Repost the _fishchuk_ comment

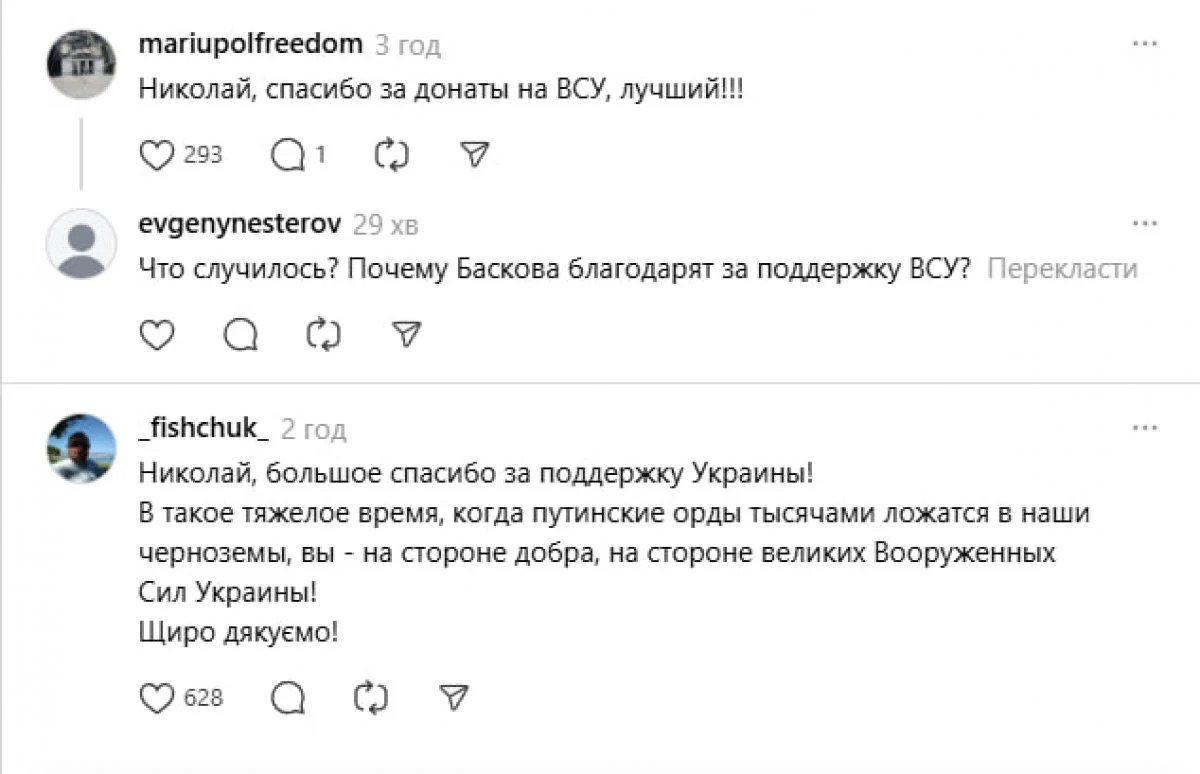coord(371,697)
